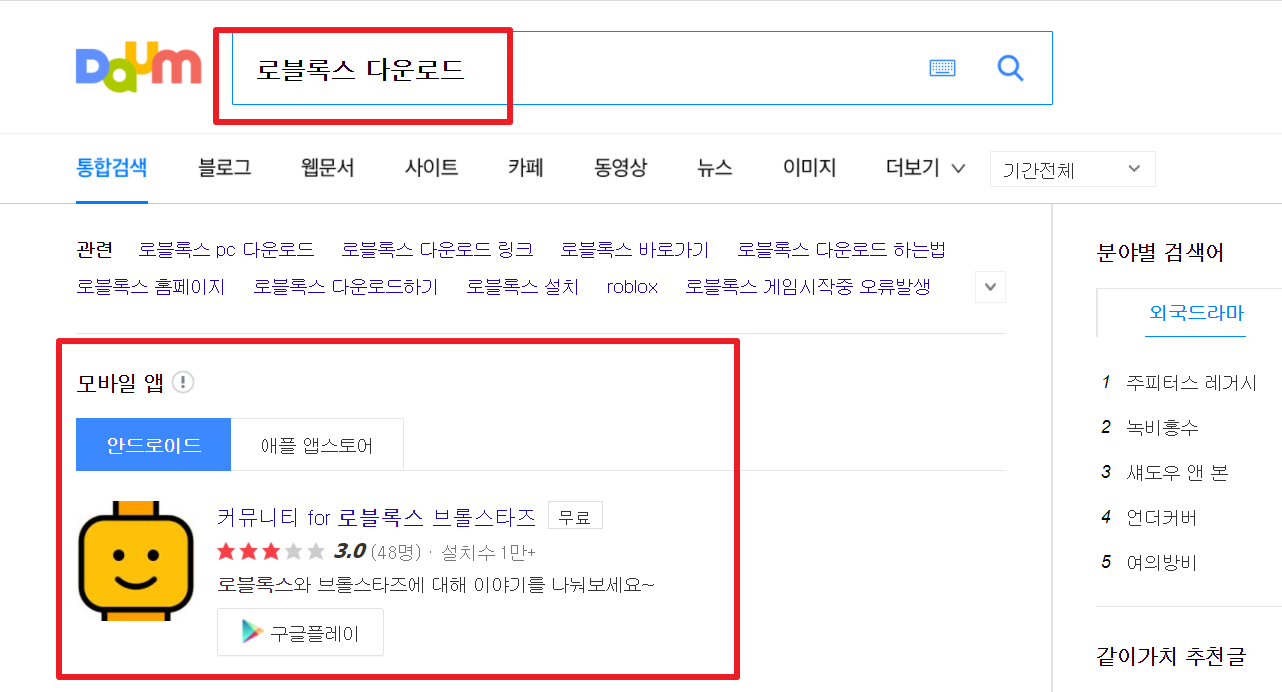Click the 분야별 검색어 heading

click(1160, 252)
